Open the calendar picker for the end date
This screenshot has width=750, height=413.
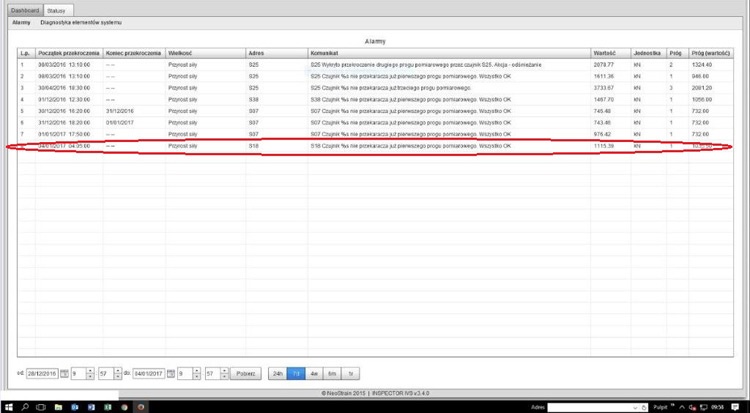[170, 373]
